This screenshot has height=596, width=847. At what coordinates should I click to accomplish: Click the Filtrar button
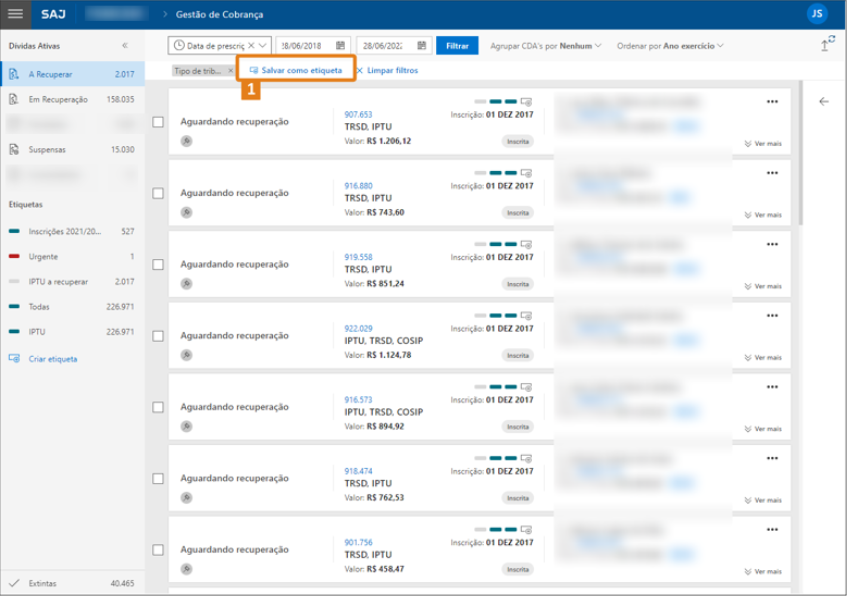457,46
